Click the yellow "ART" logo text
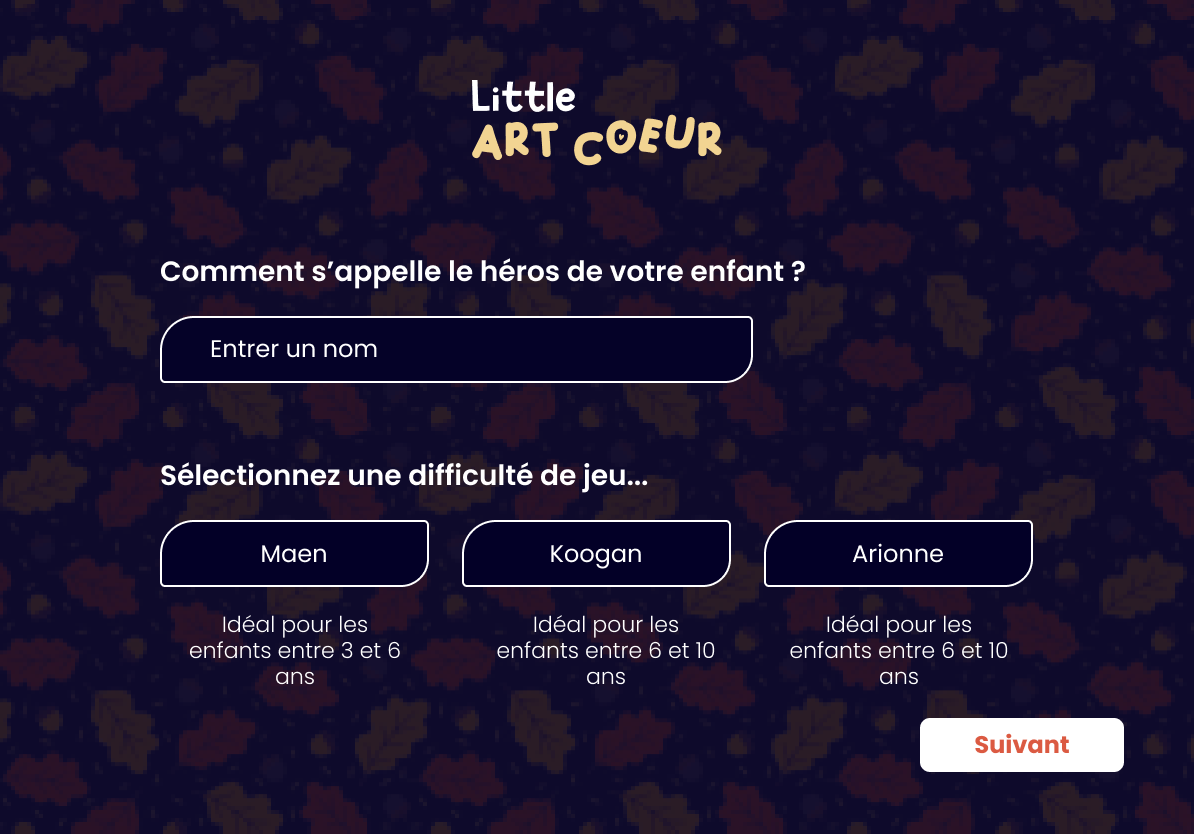The width and height of the screenshot is (1194, 834). click(x=514, y=142)
